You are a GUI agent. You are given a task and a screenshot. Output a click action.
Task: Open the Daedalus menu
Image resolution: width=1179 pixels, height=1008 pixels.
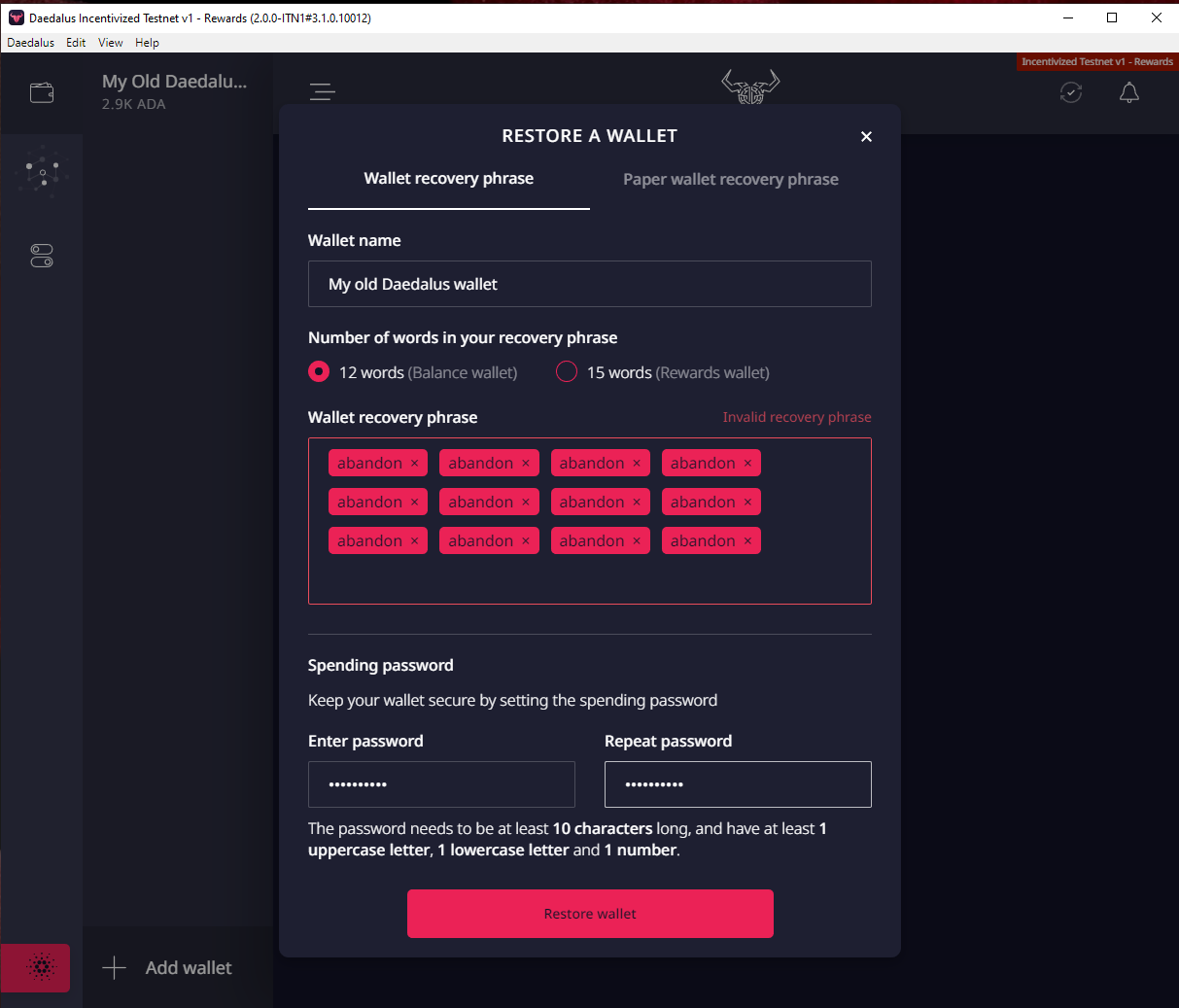point(31,43)
